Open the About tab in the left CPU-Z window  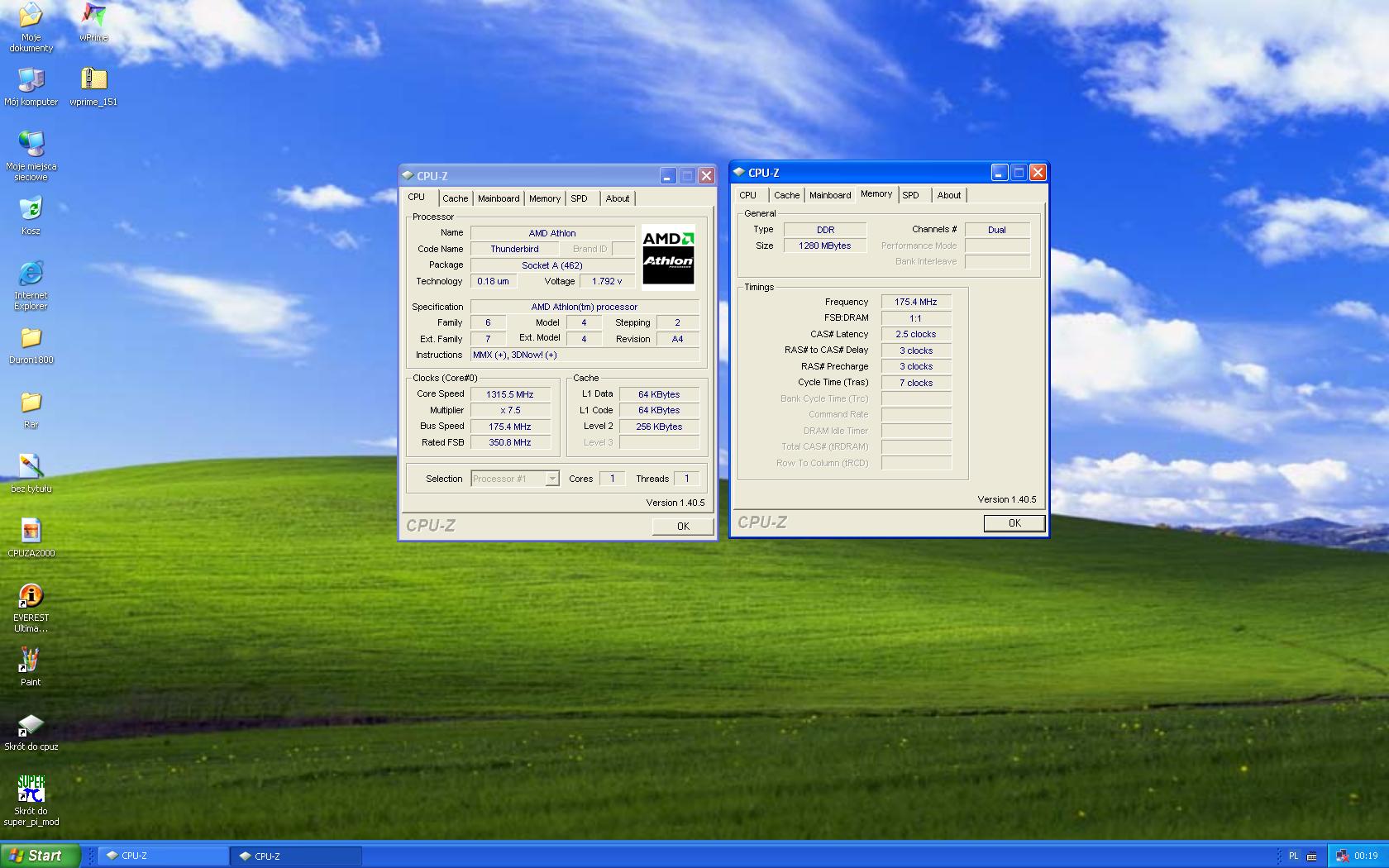618,198
